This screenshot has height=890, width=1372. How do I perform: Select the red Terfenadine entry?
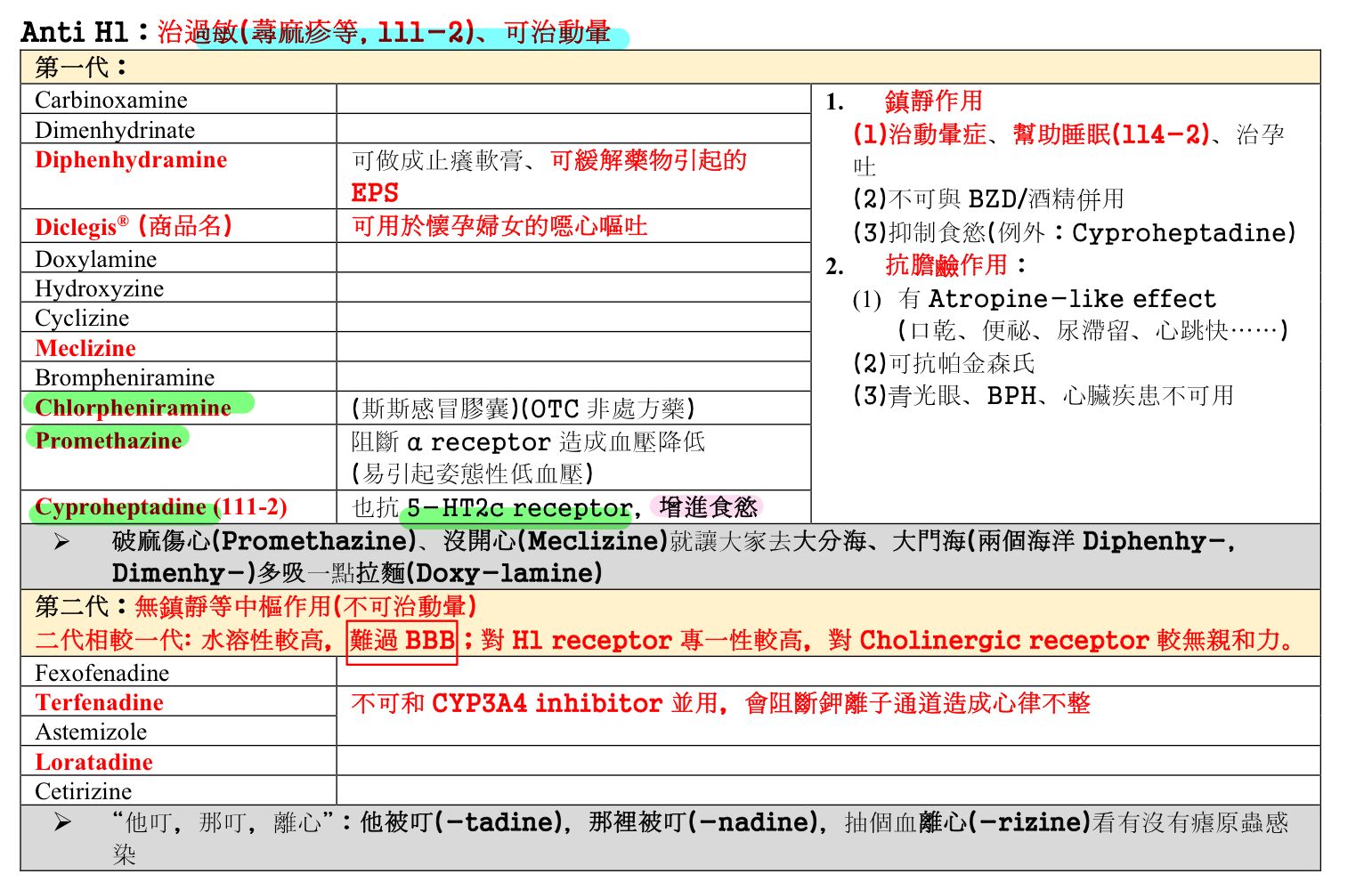tap(99, 703)
